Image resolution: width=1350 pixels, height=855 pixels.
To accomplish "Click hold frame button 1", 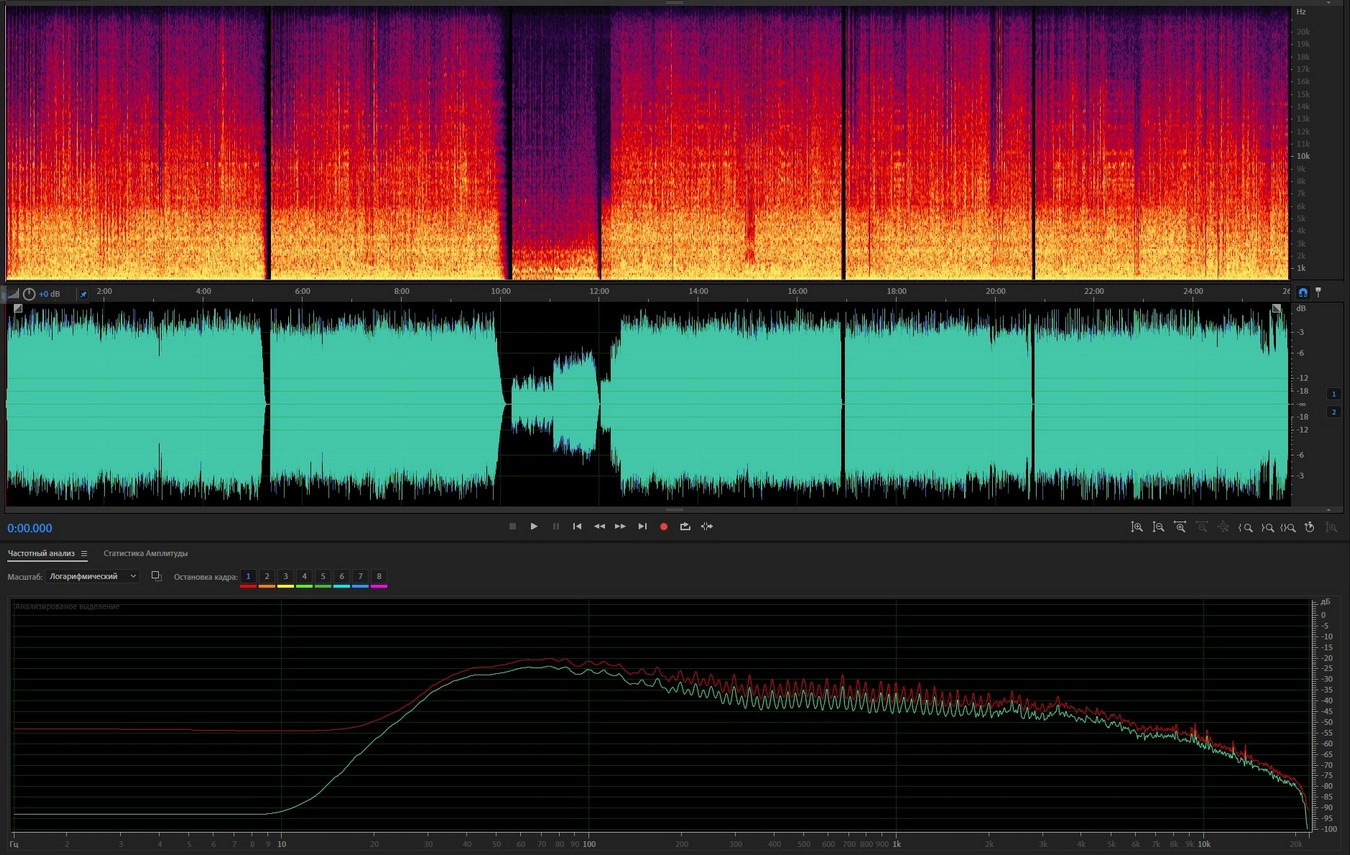I will 248,577.
